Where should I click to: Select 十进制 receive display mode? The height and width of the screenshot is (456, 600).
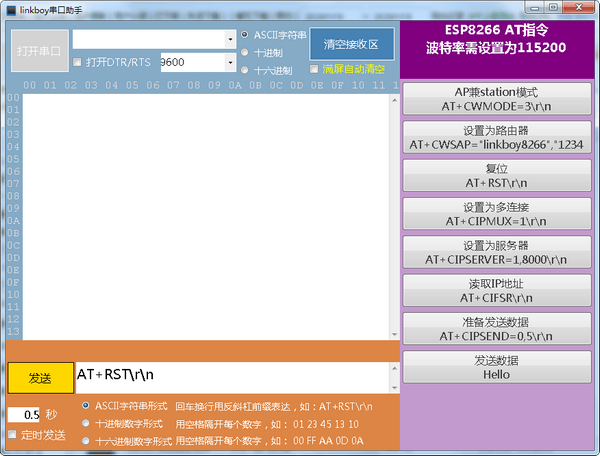click(246, 52)
